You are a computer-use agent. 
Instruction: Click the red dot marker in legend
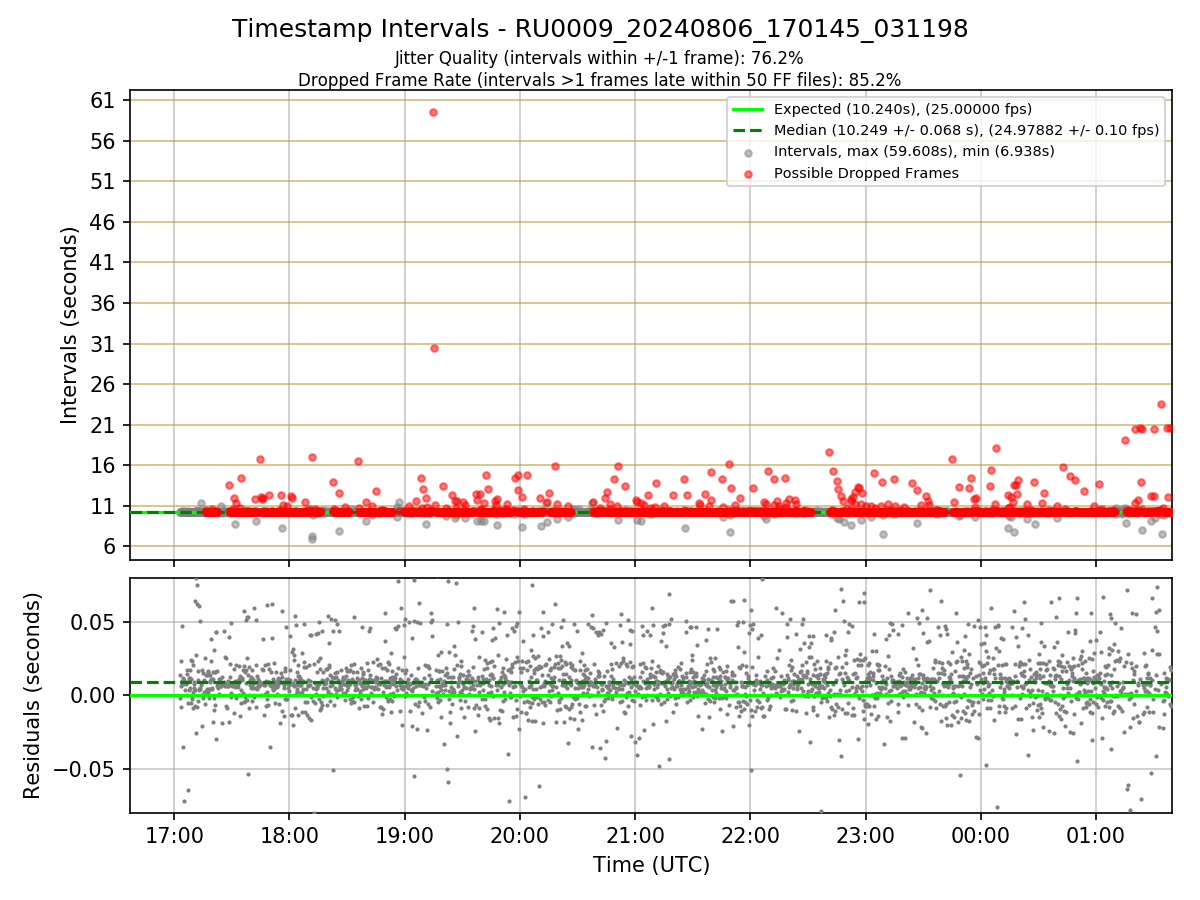749,173
